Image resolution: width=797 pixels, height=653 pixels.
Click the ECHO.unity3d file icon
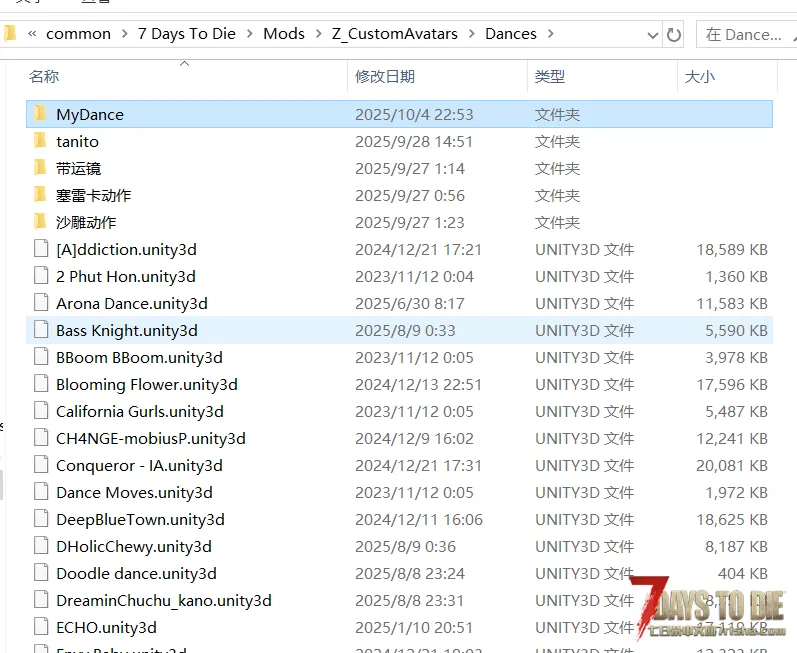point(40,627)
